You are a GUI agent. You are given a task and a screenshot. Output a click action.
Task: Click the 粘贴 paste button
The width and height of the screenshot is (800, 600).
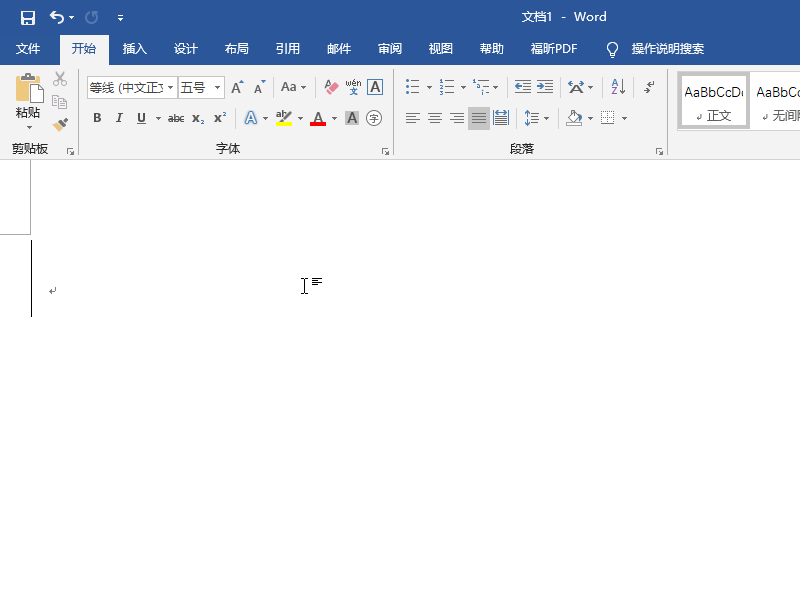[29, 95]
